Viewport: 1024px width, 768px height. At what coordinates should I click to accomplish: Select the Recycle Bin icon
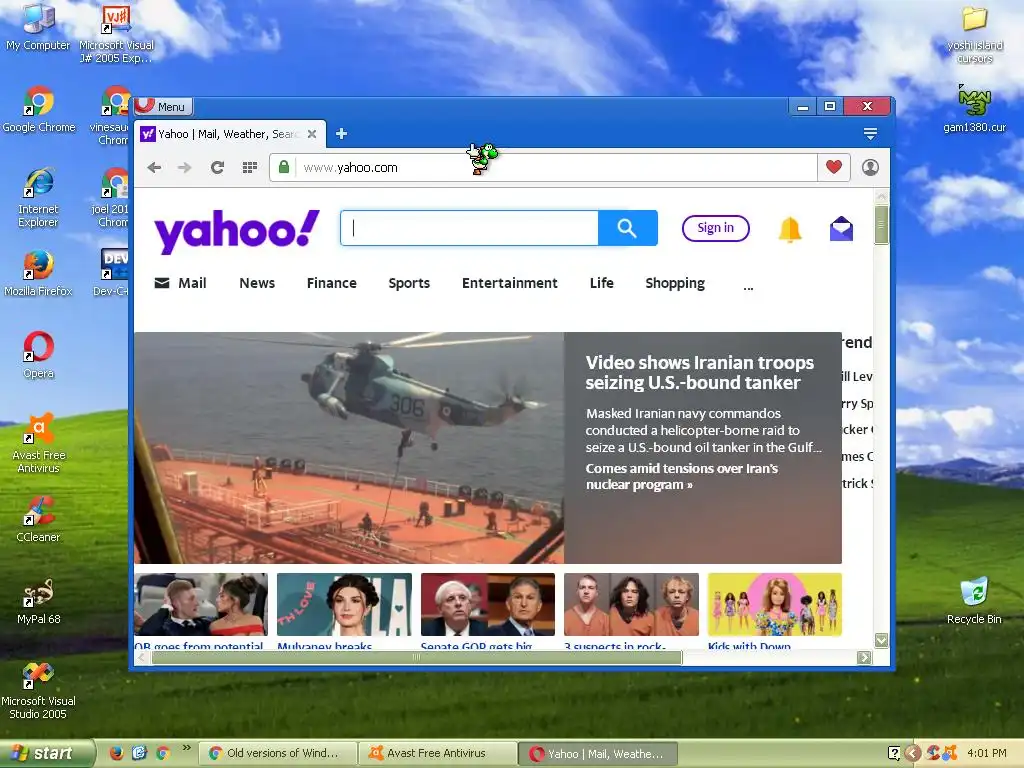click(974, 600)
